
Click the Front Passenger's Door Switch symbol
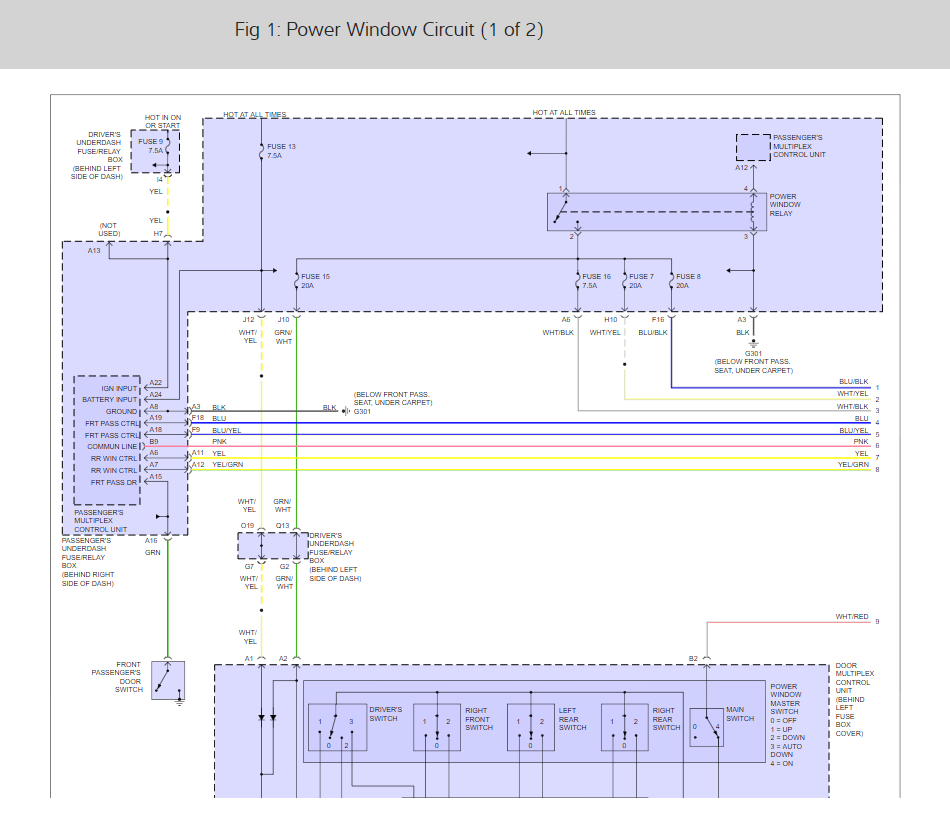[x=168, y=680]
